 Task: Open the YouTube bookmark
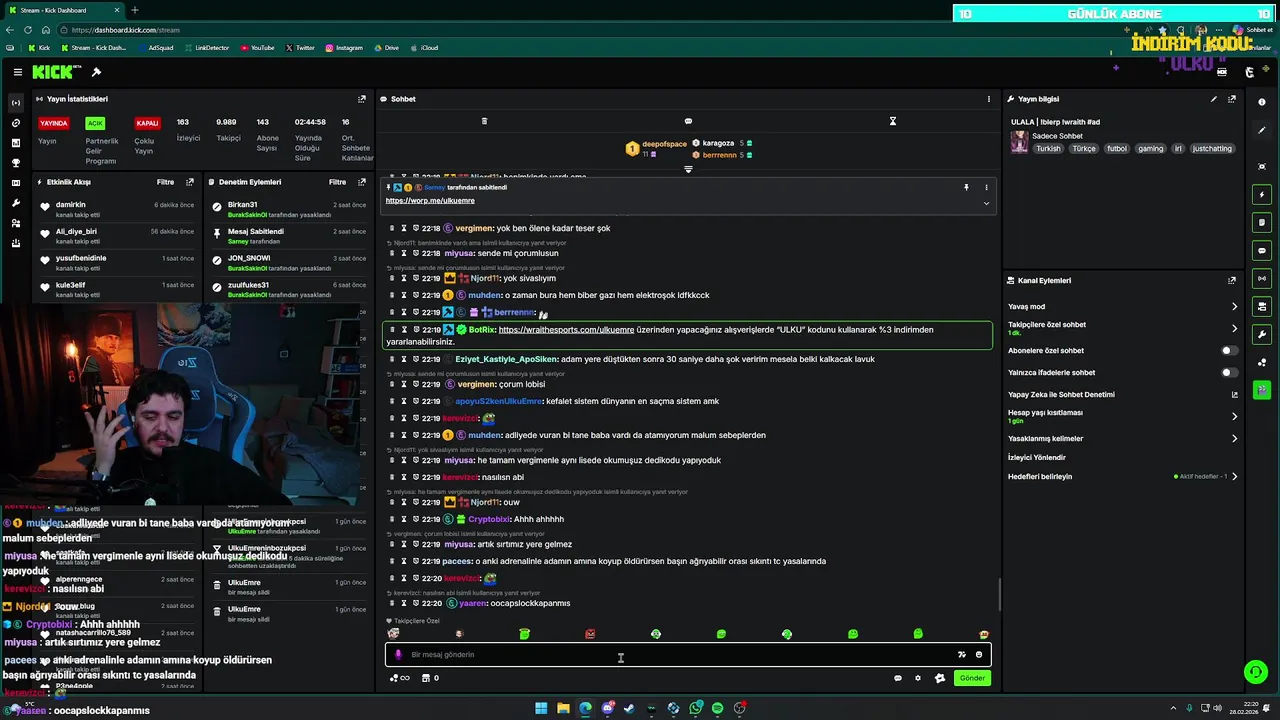[257, 48]
